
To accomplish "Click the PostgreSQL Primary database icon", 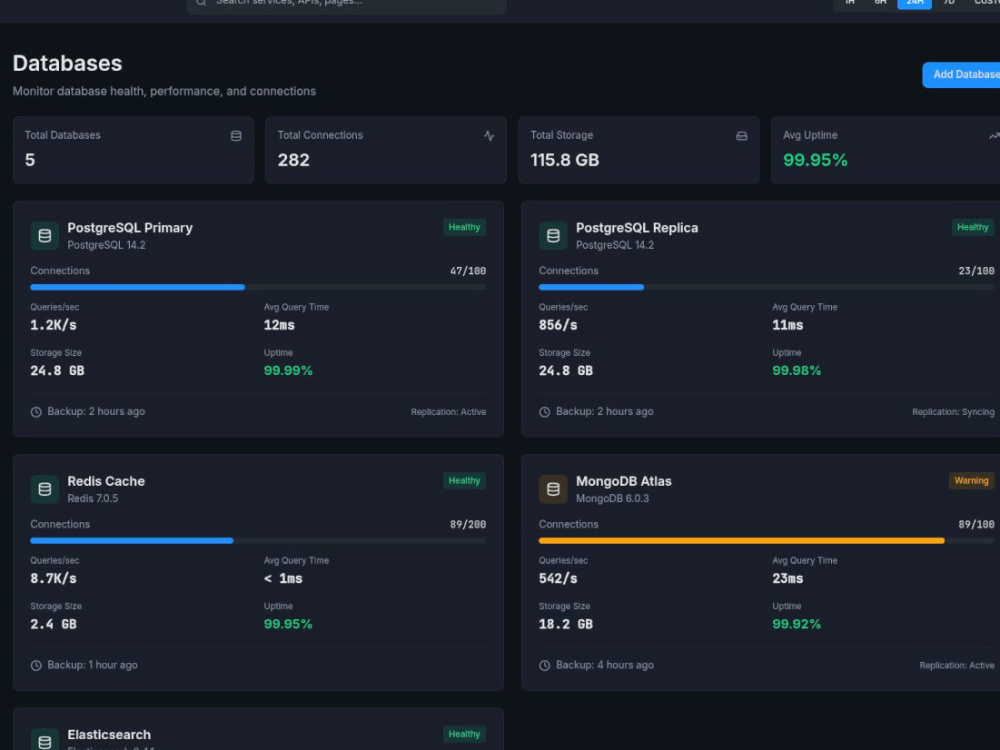I will click(45, 235).
